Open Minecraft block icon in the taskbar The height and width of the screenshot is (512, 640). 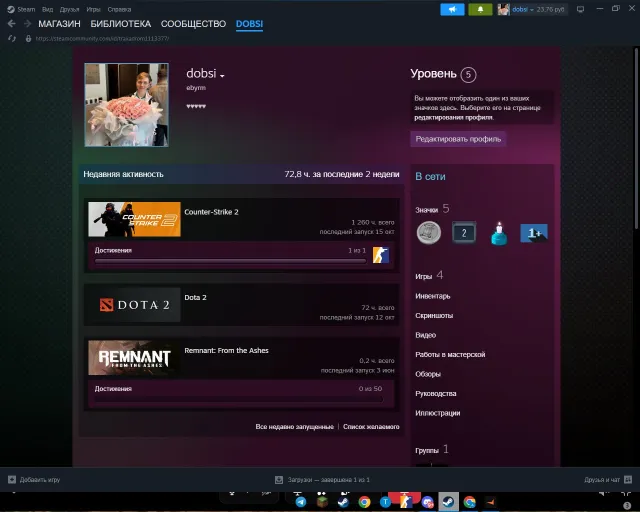tap(322, 502)
